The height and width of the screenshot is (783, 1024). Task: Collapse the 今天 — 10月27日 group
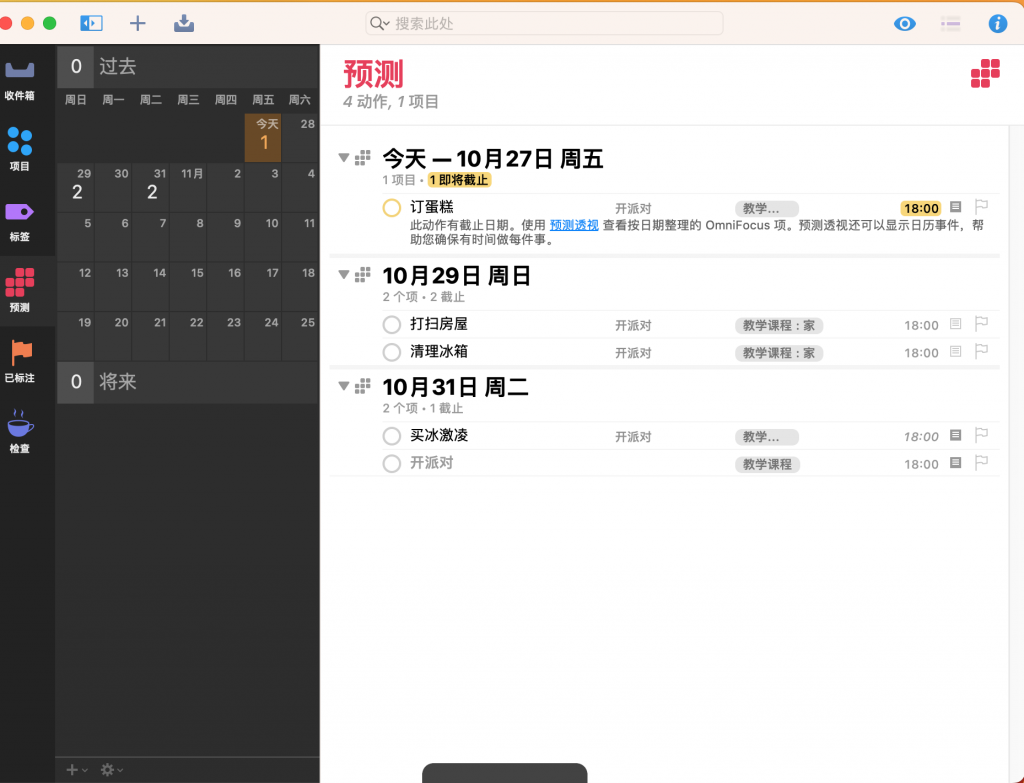click(x=344, y=157)
